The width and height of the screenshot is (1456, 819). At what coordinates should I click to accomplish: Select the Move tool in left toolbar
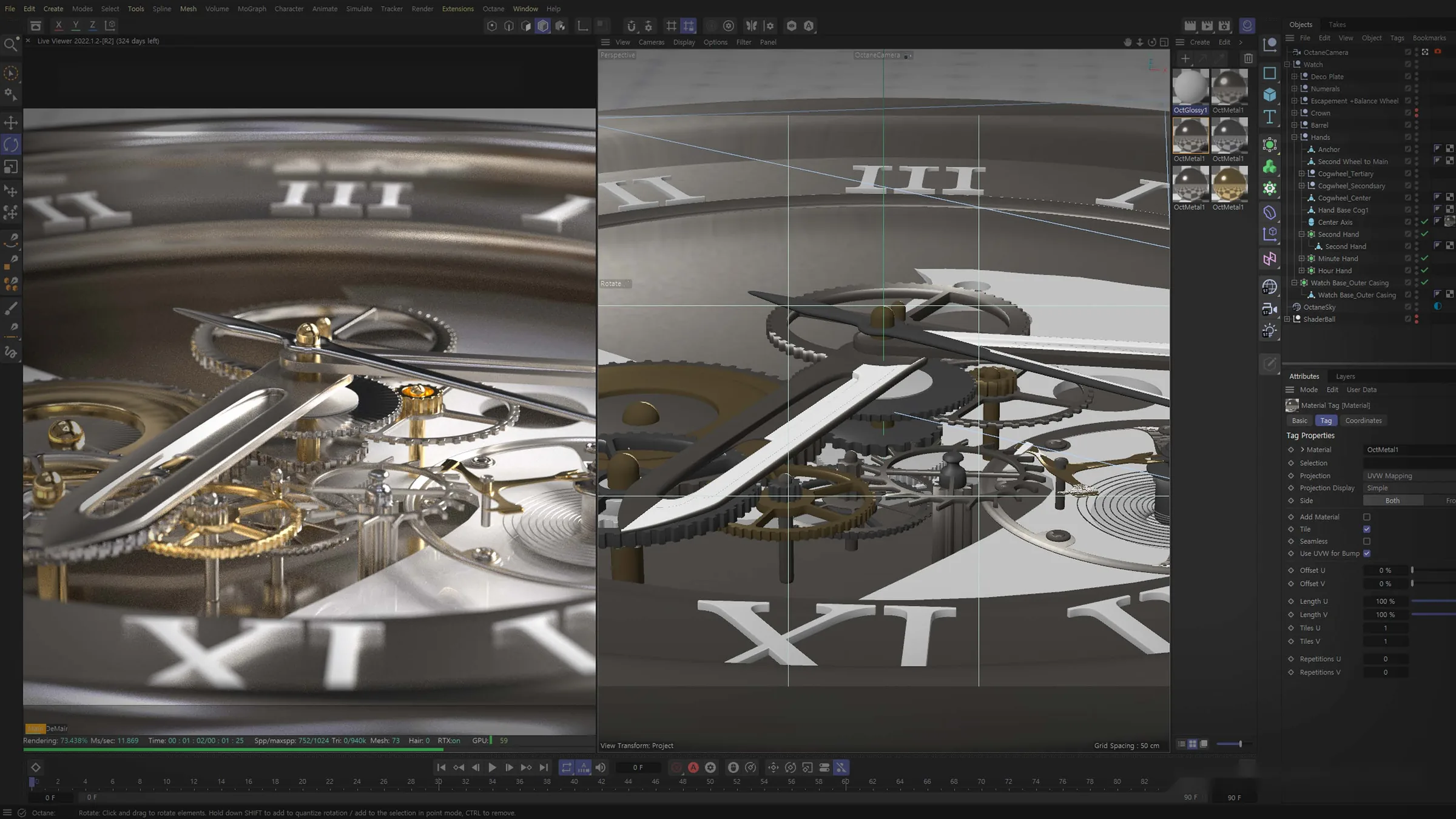pyautogui.click(x=11, y=123)
